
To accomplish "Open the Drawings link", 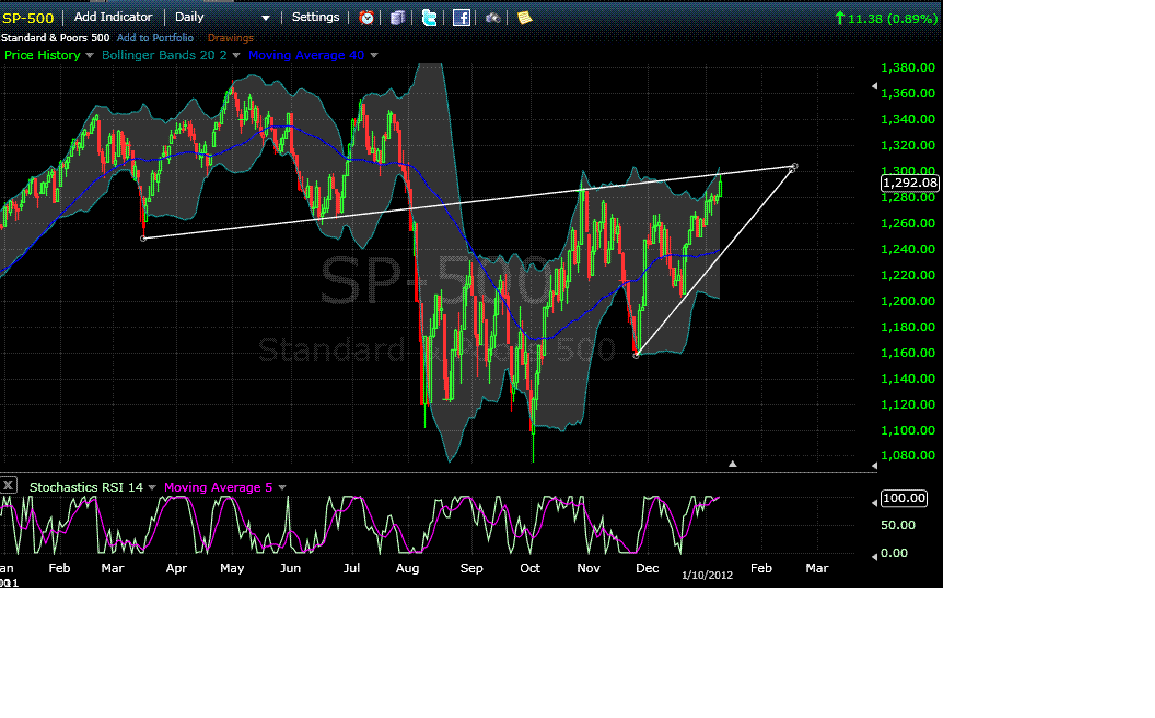I will pyautogui.click(x=231, y=38).
